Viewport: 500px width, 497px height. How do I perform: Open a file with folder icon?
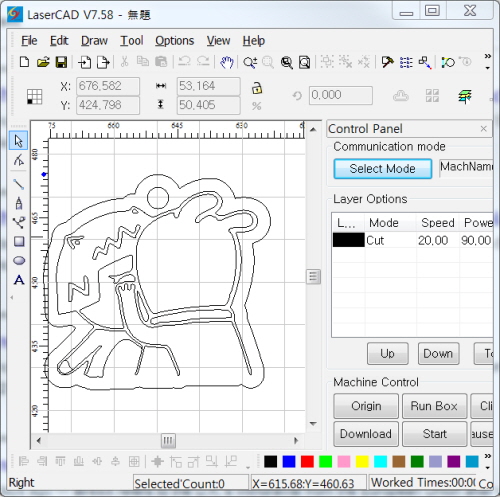click(43, 62)
